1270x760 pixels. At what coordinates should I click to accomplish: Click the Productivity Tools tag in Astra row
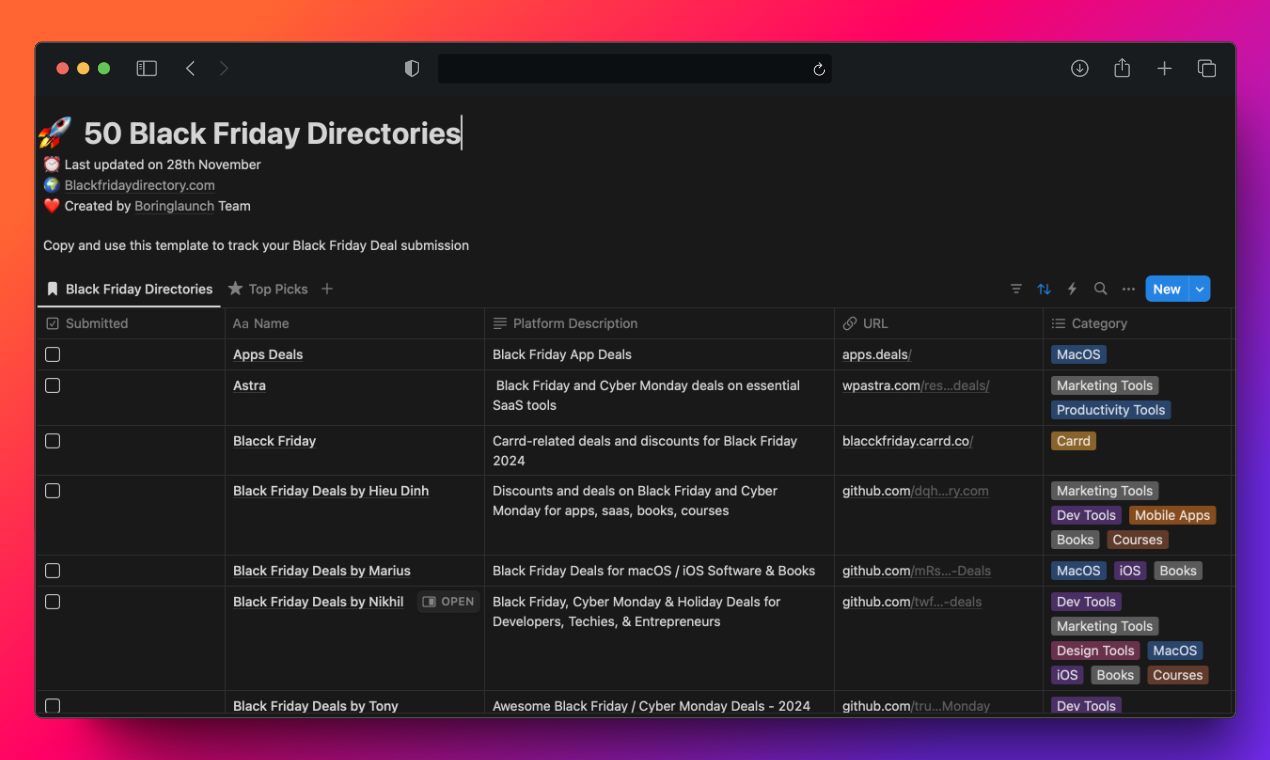(1111, 410)
